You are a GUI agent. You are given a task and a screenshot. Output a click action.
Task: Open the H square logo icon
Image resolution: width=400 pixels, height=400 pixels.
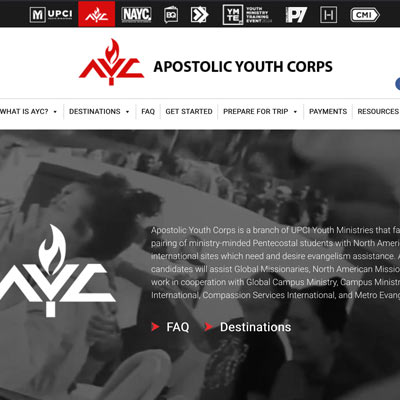328,15
